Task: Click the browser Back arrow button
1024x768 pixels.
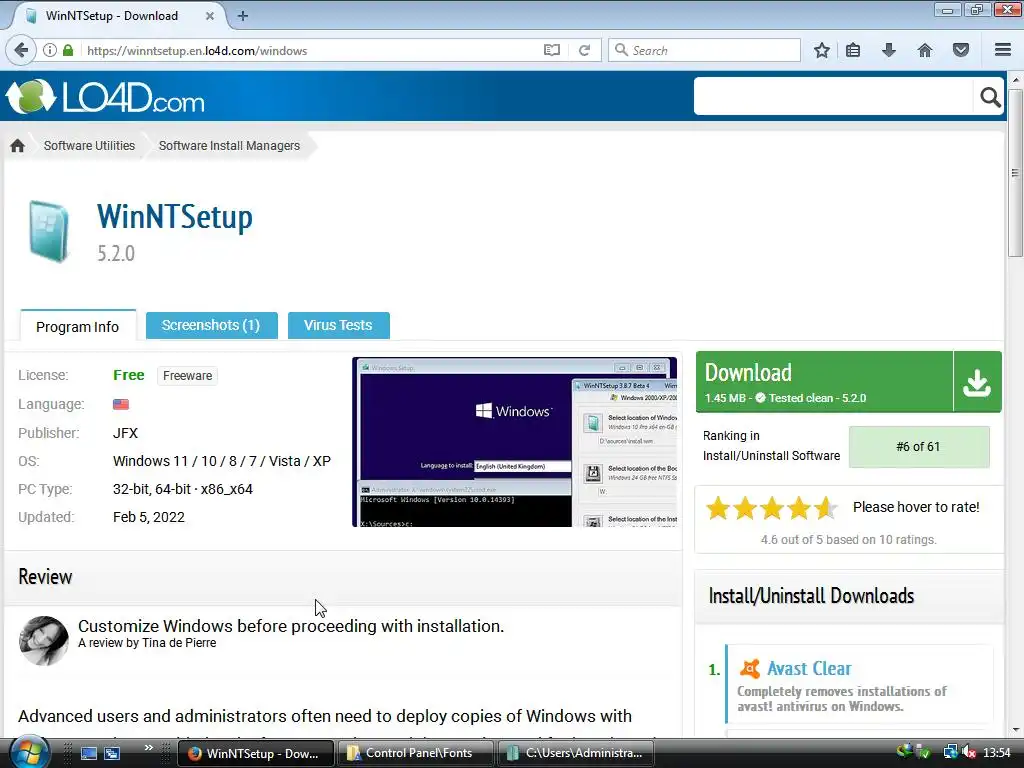Action: 21,50
